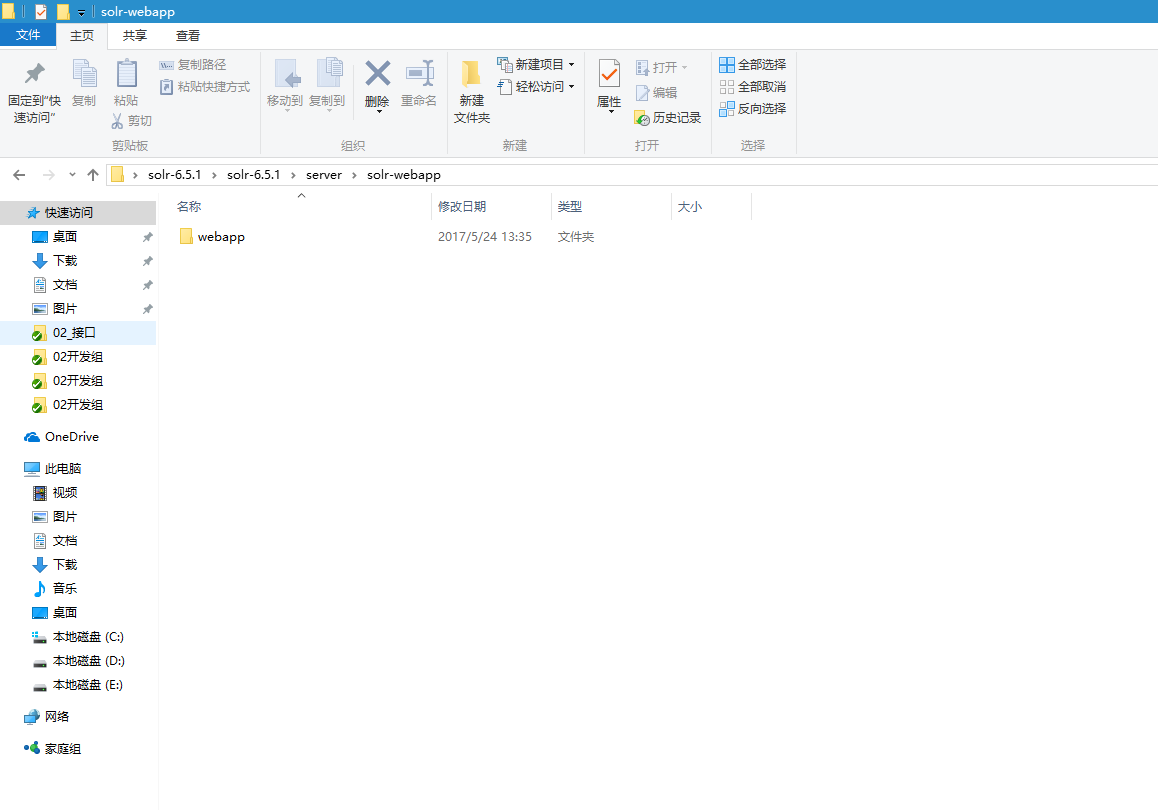Open the Easy access (轻松访问) dropdown

point(536,86)
